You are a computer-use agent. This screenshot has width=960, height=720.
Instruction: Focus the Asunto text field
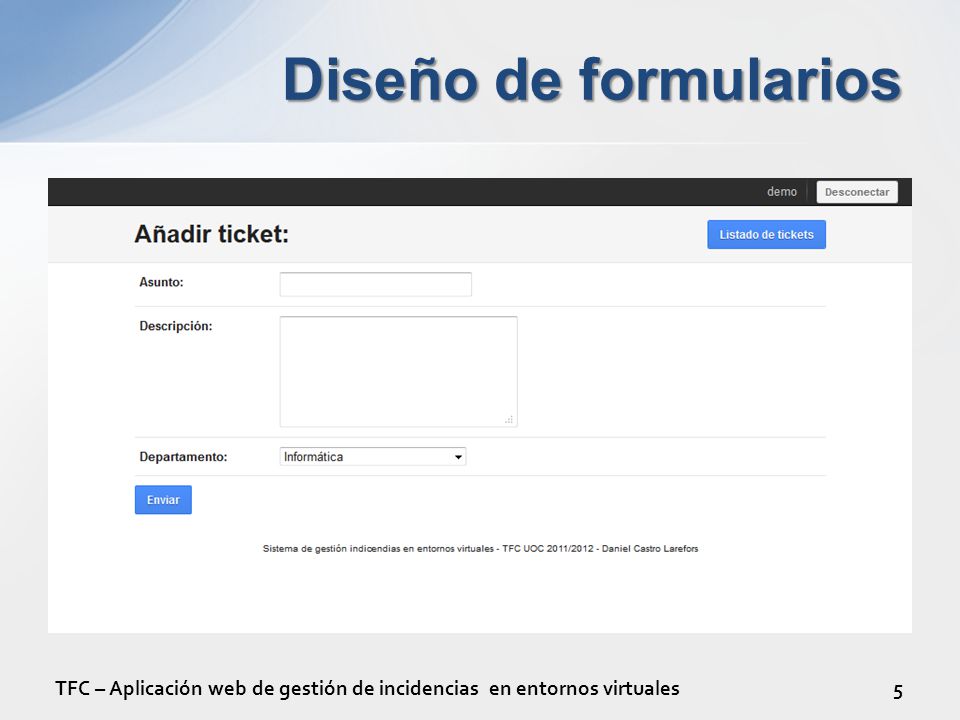(x=375, y=284)
